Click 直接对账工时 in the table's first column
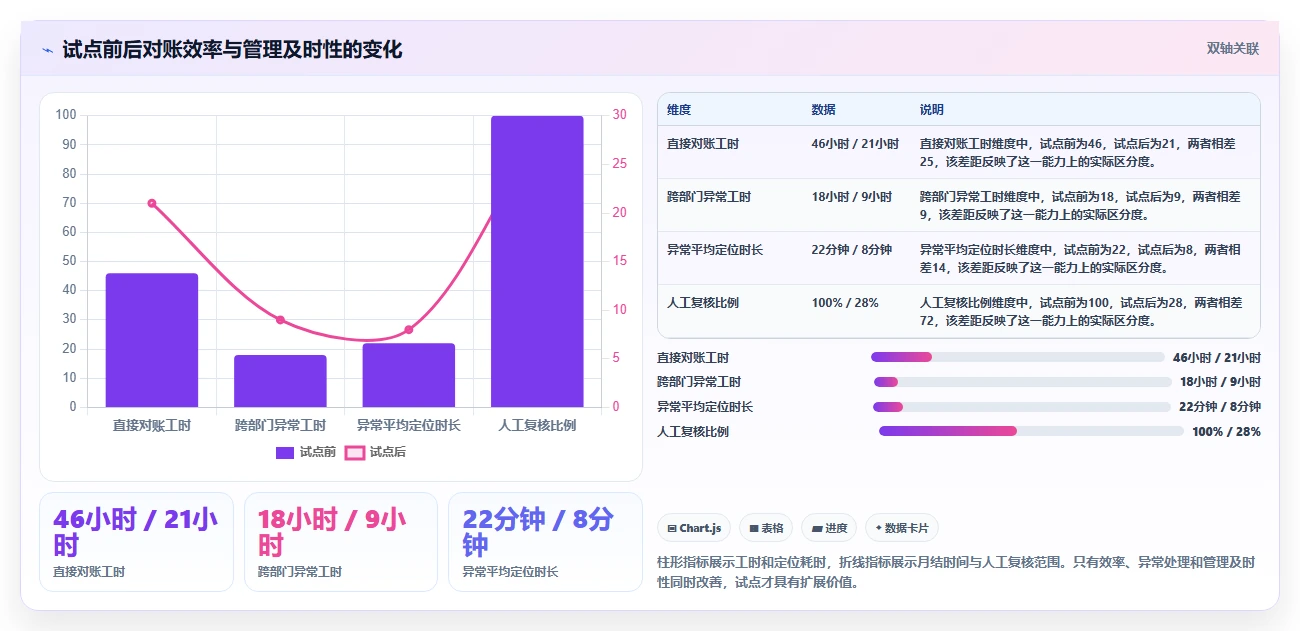The image size is (1300, 631). (x=703, y=144)
